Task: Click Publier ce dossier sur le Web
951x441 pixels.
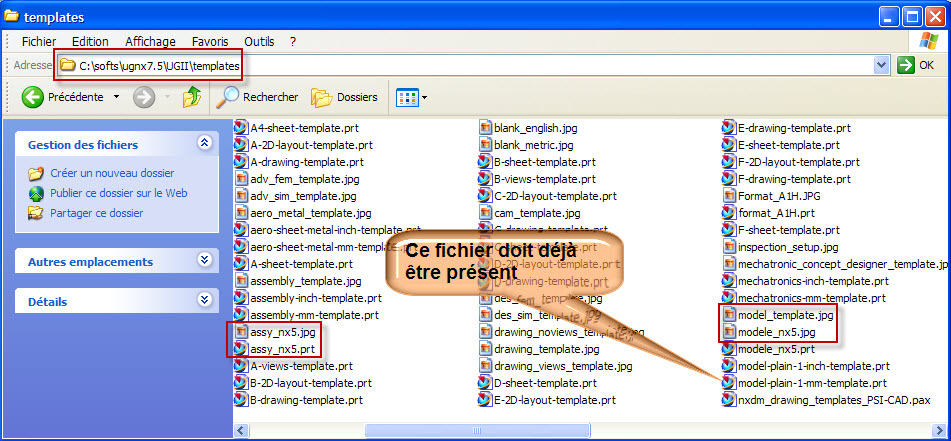Action: click(118, 193)
